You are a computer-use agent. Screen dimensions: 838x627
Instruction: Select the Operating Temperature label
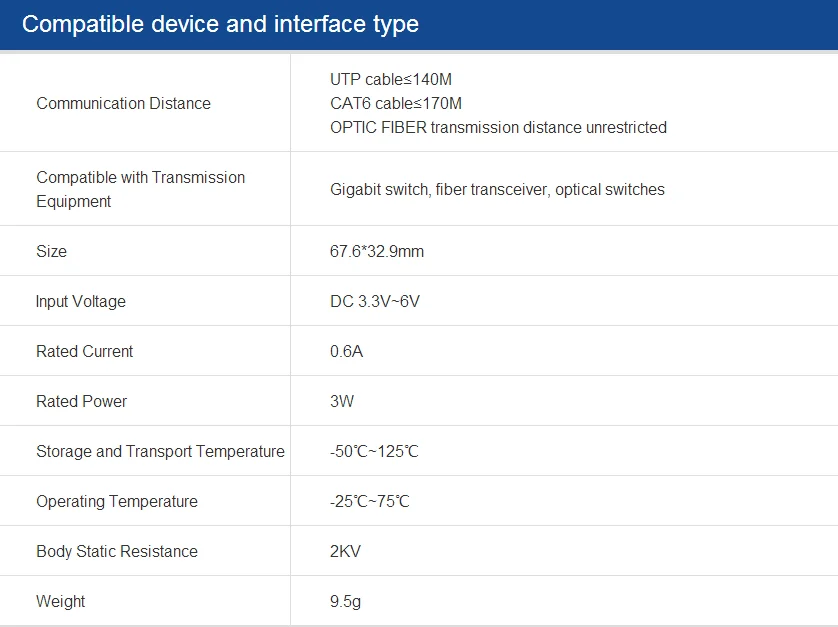tap(117, 501)
